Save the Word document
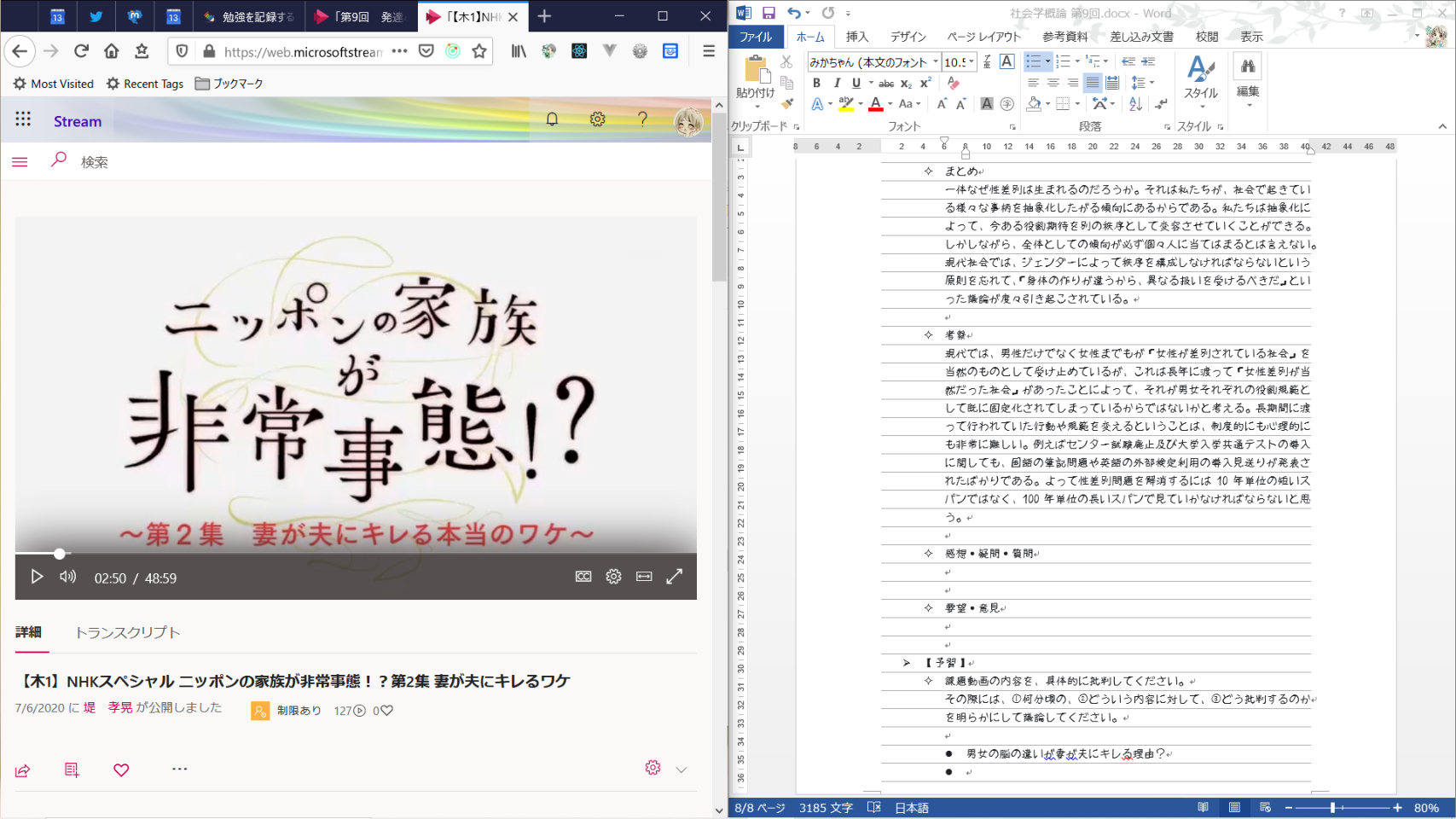This screenshot has width=1456, height=819. tap(769, 13)
